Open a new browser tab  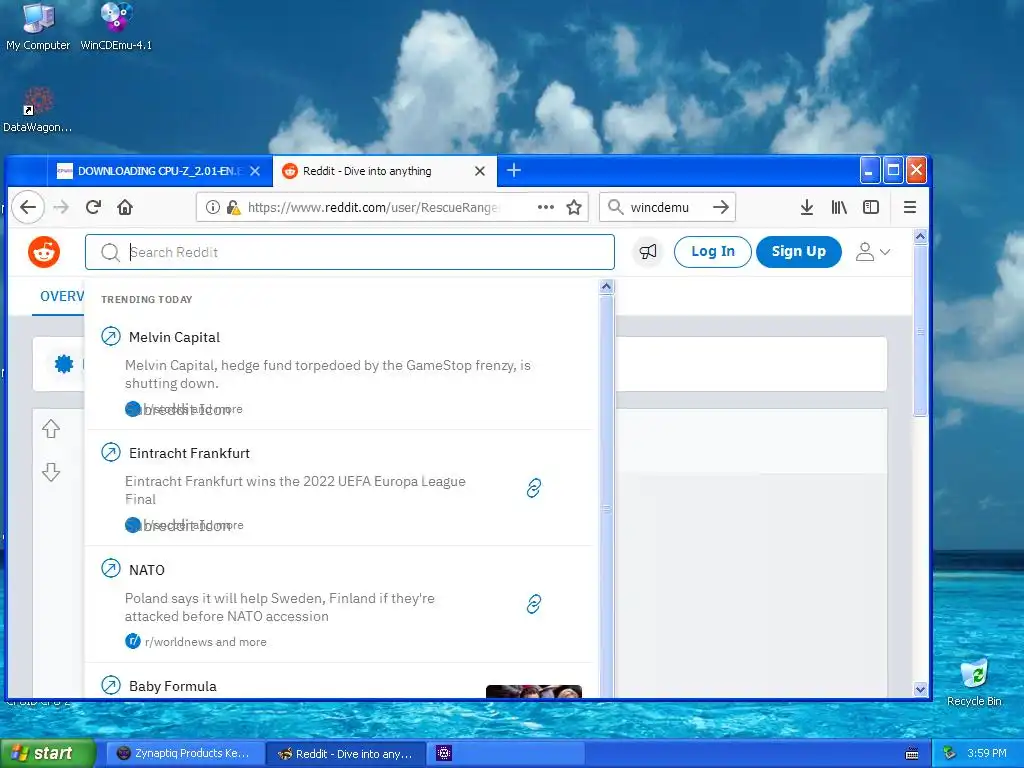point(514,170)
